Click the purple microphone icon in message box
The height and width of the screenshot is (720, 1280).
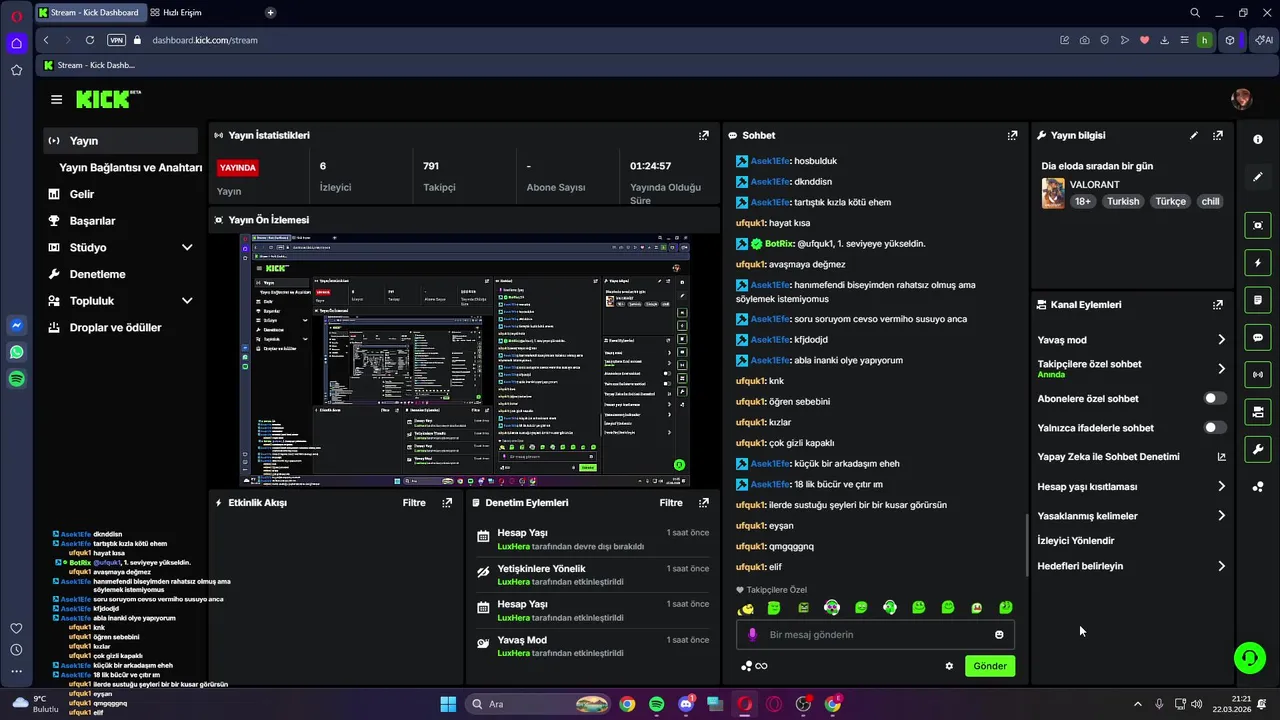click(752, 635)
